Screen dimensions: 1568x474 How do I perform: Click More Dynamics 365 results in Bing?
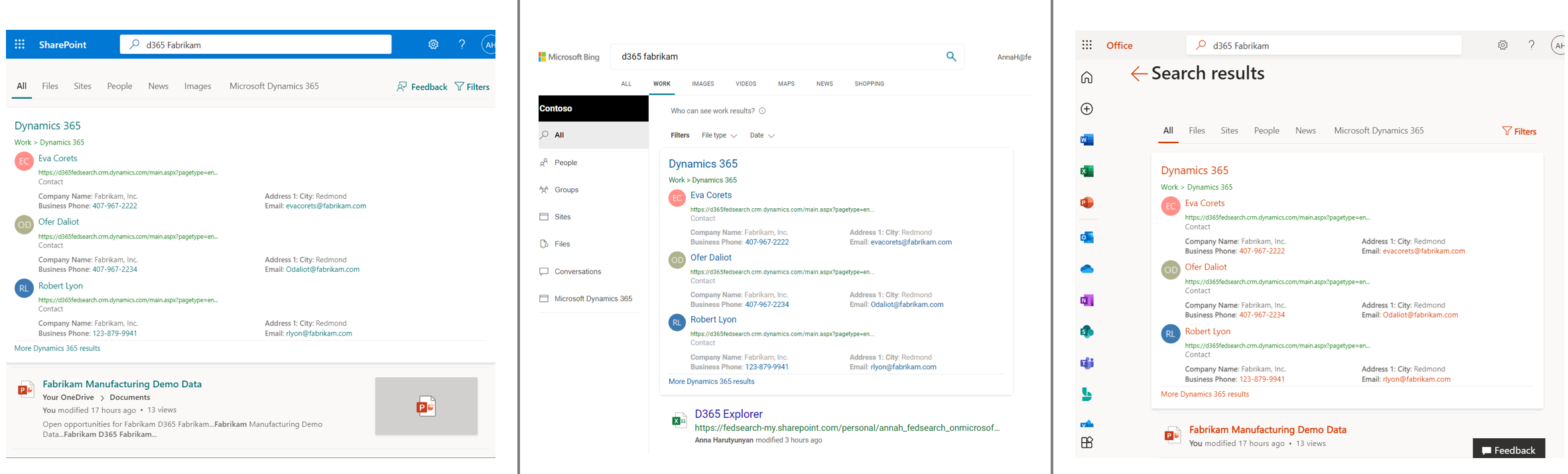tap(711, 381)
